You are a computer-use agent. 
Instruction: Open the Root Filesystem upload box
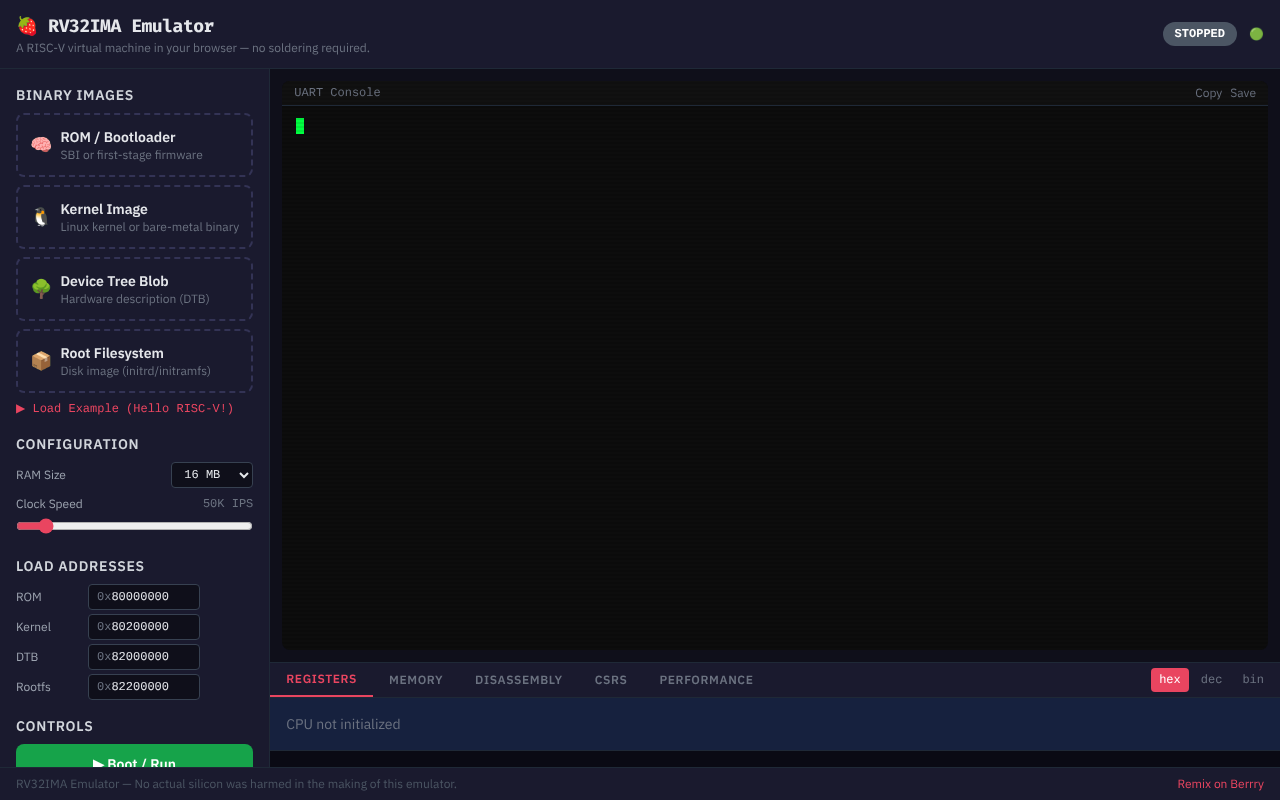point(134,361)
